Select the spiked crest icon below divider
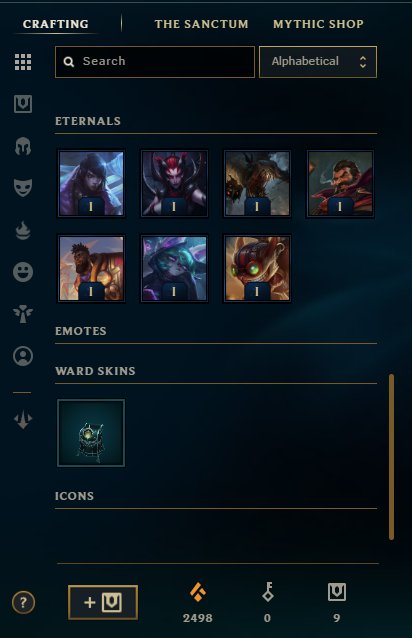Screen dimensions: 412x638 [x=23, y=420]
